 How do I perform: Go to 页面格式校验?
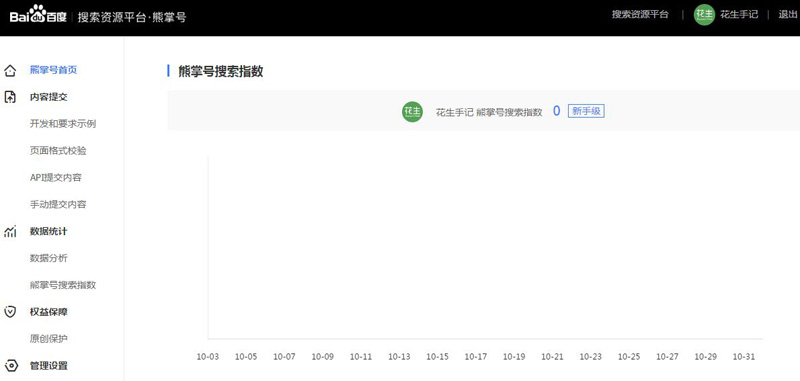click(58, 151)
